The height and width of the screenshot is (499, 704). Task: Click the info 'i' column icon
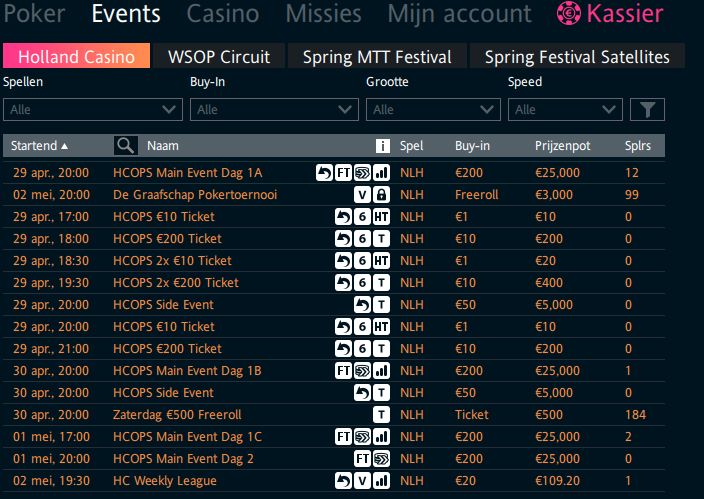(x=383, y=146)
